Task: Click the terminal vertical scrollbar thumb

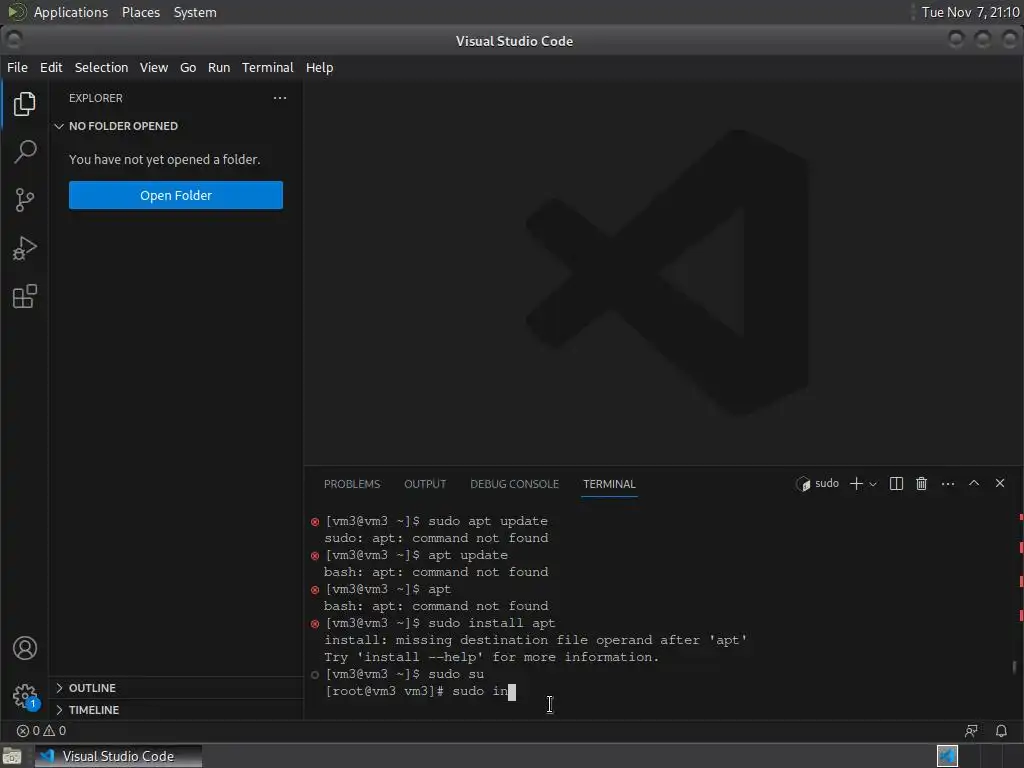Action: (1014, 667)
